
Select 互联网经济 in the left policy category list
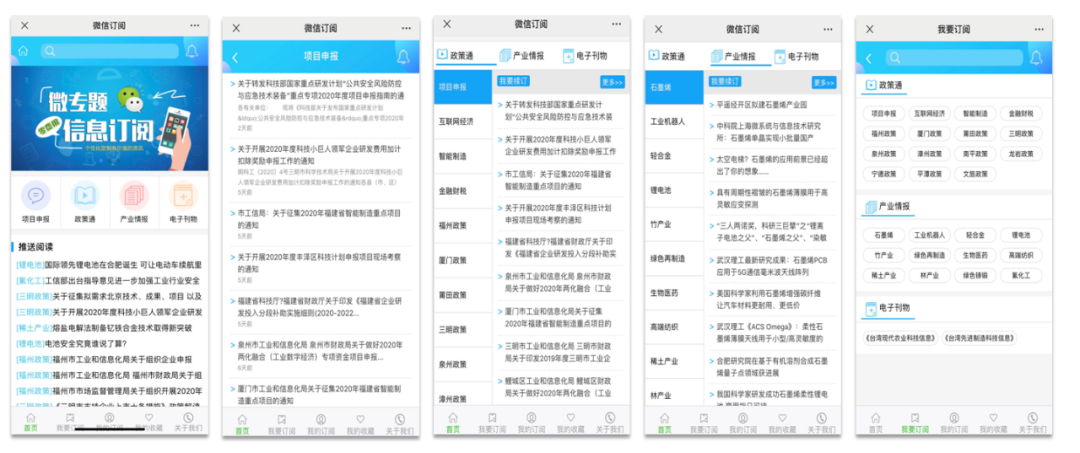[x=463, y=122]
